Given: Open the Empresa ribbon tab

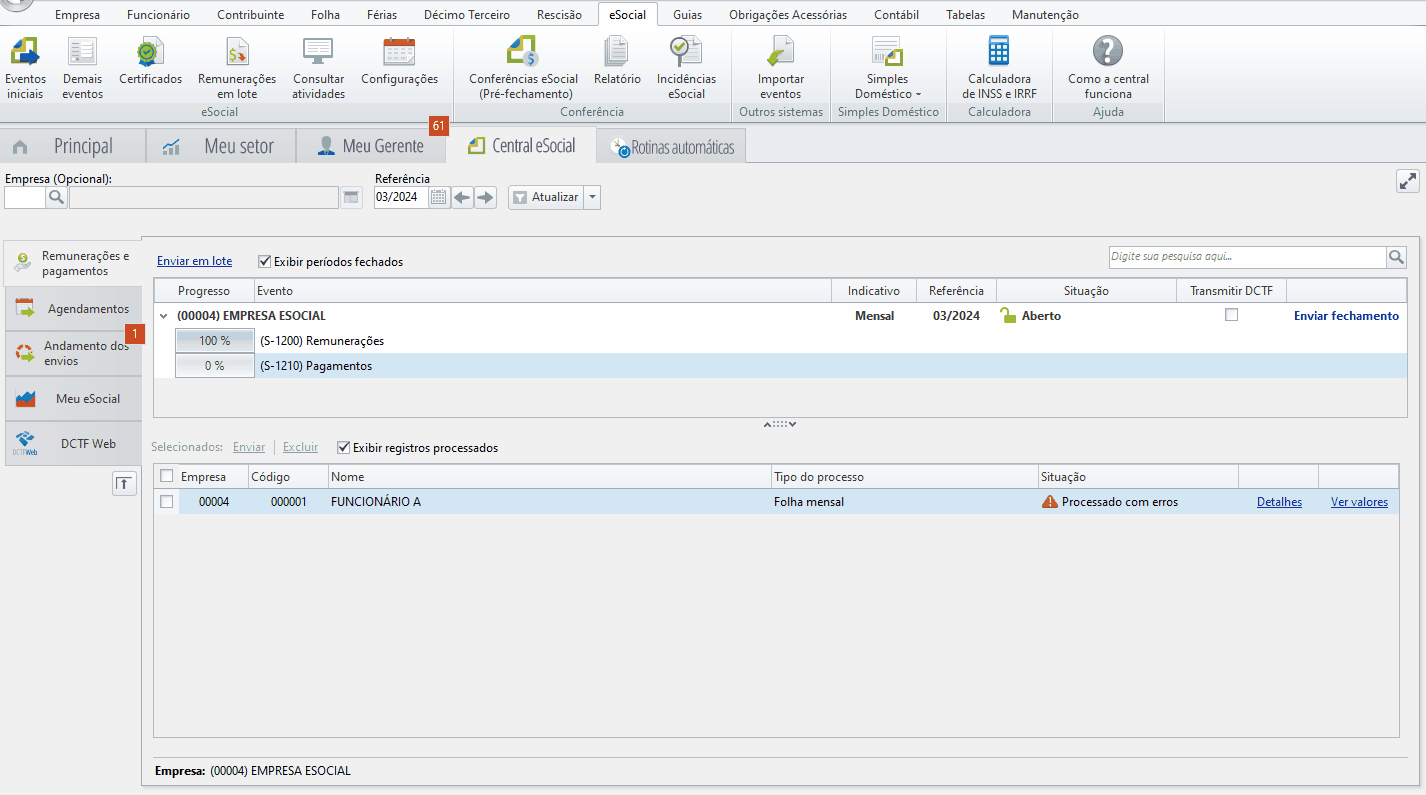Looking at the screenshot, I should (78, 15).
